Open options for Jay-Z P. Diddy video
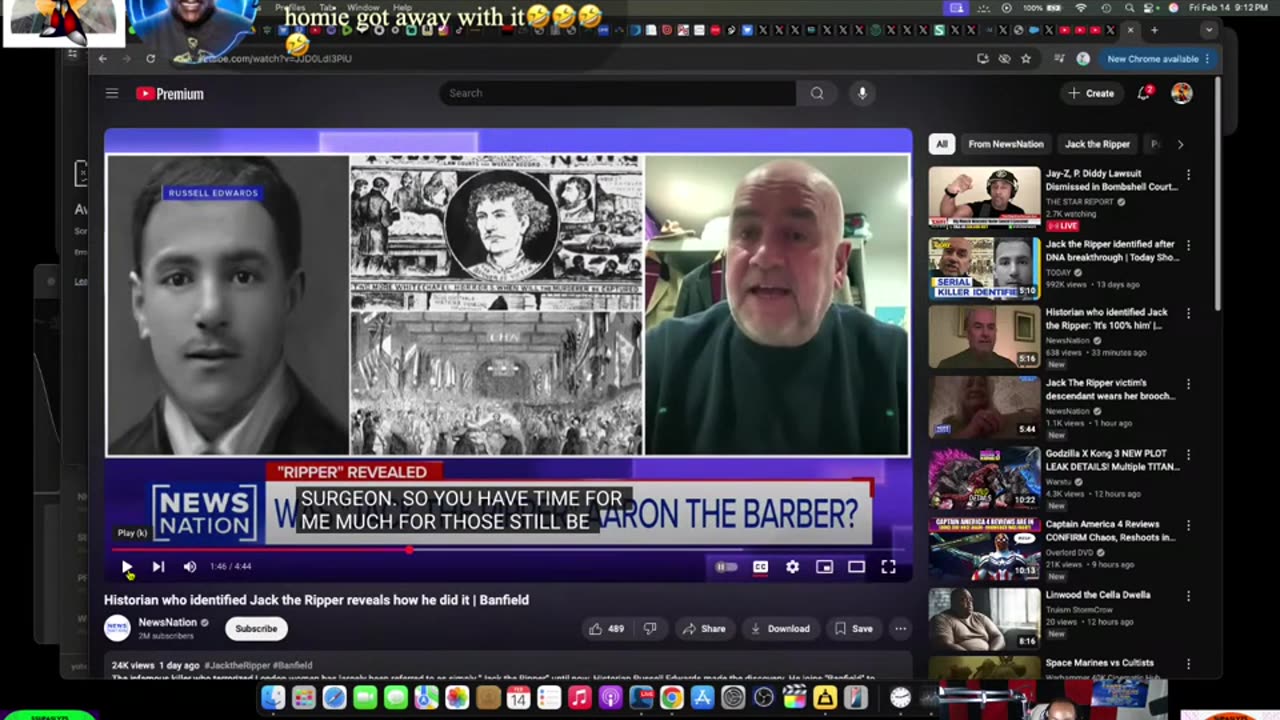The image size is (1280, 720). click(1188, 175)
